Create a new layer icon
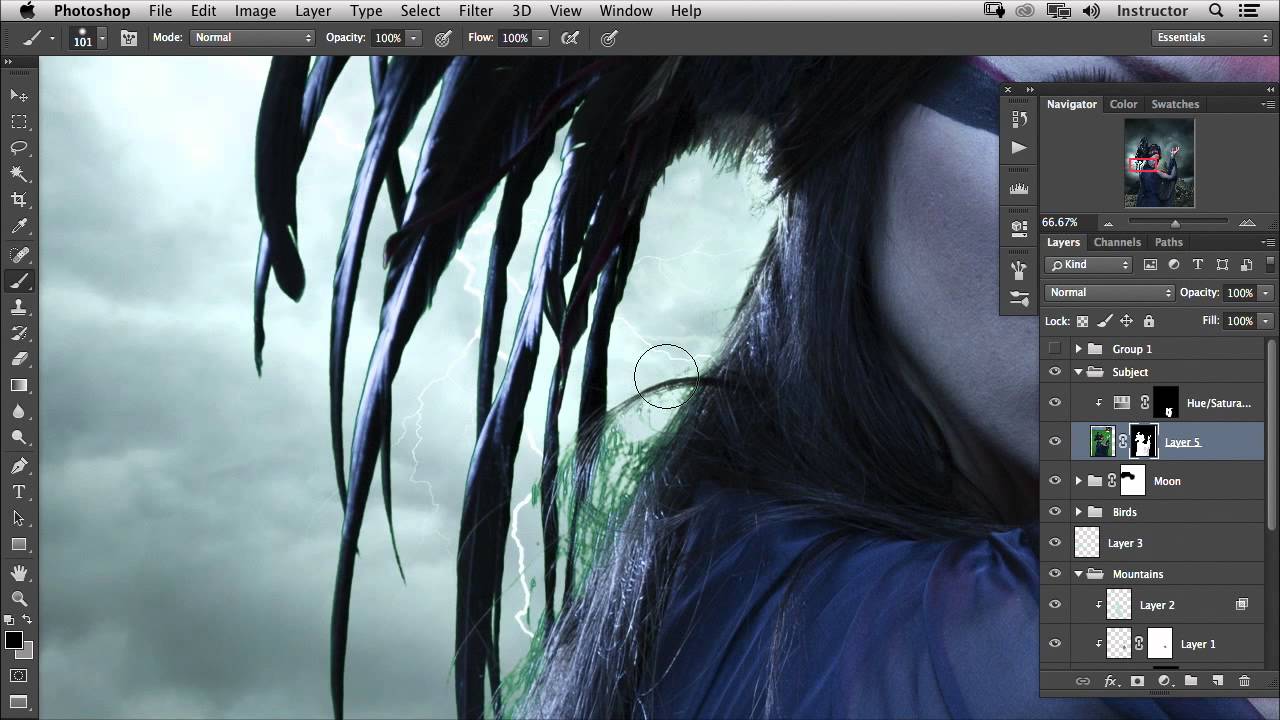The height and width of the screenshot is (720, 1280). 1218,681
